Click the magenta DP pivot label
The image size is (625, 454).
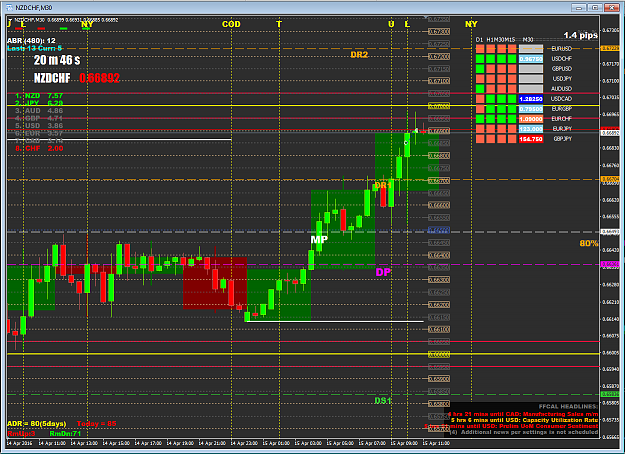click(383, 272)
